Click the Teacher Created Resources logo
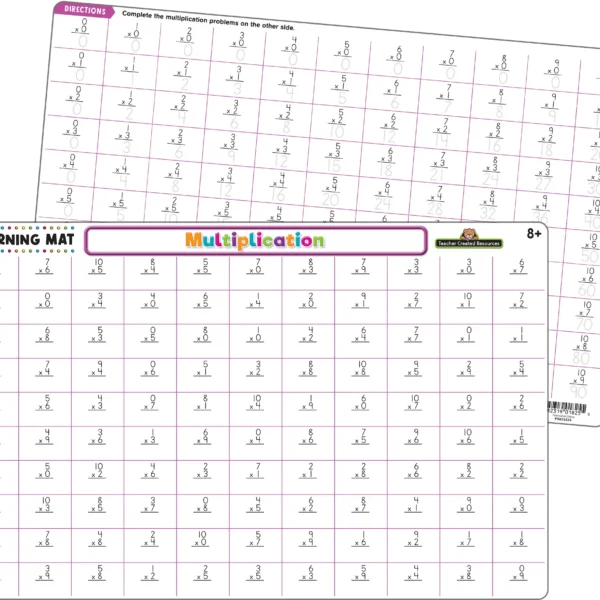The width and height of the screenshot is (600, 600). click(469, 239)
